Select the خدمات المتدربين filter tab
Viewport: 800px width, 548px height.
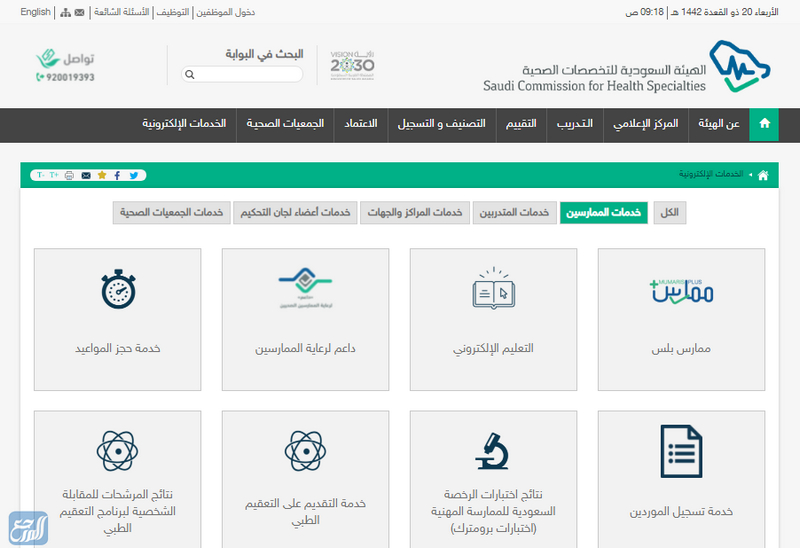click(x=514, y=213)
